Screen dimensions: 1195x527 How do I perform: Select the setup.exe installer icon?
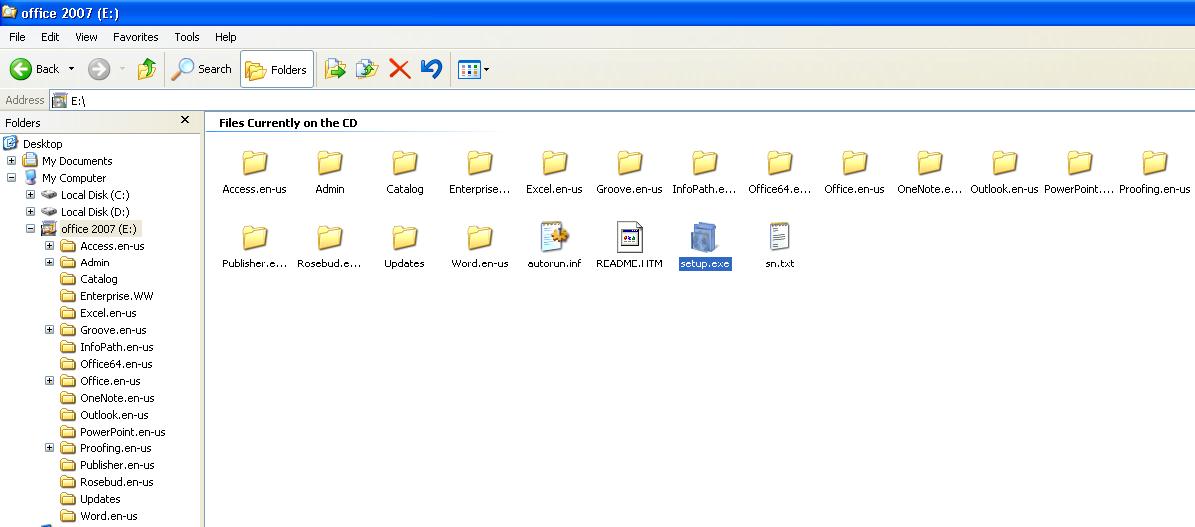tap(704, 237)
